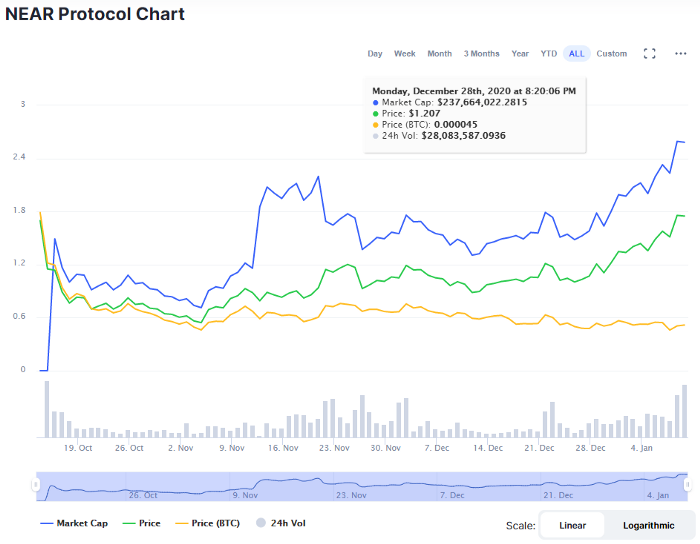Choose the 3 Months range
The height and width of the screenshot is (544, 700).
coord(481,54)
